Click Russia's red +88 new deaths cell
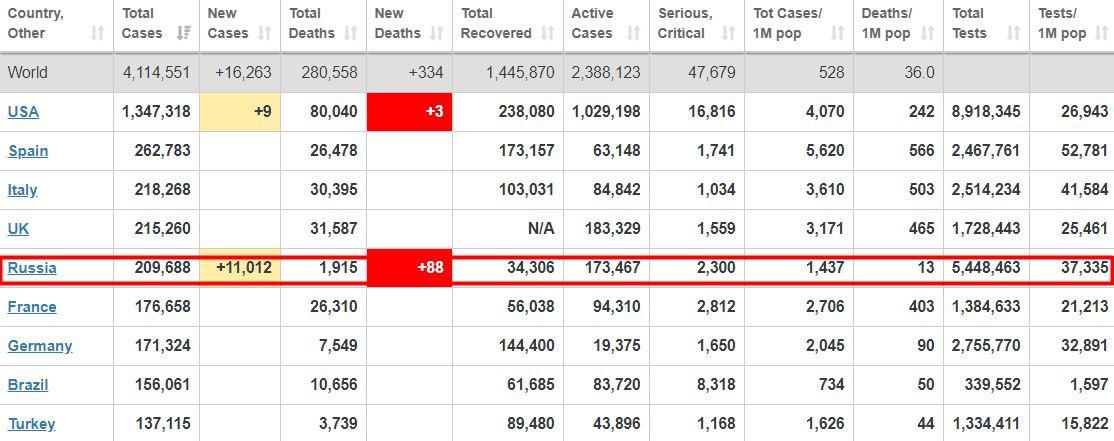Viewport: 1114px width, 441px height. coord(409,268)
